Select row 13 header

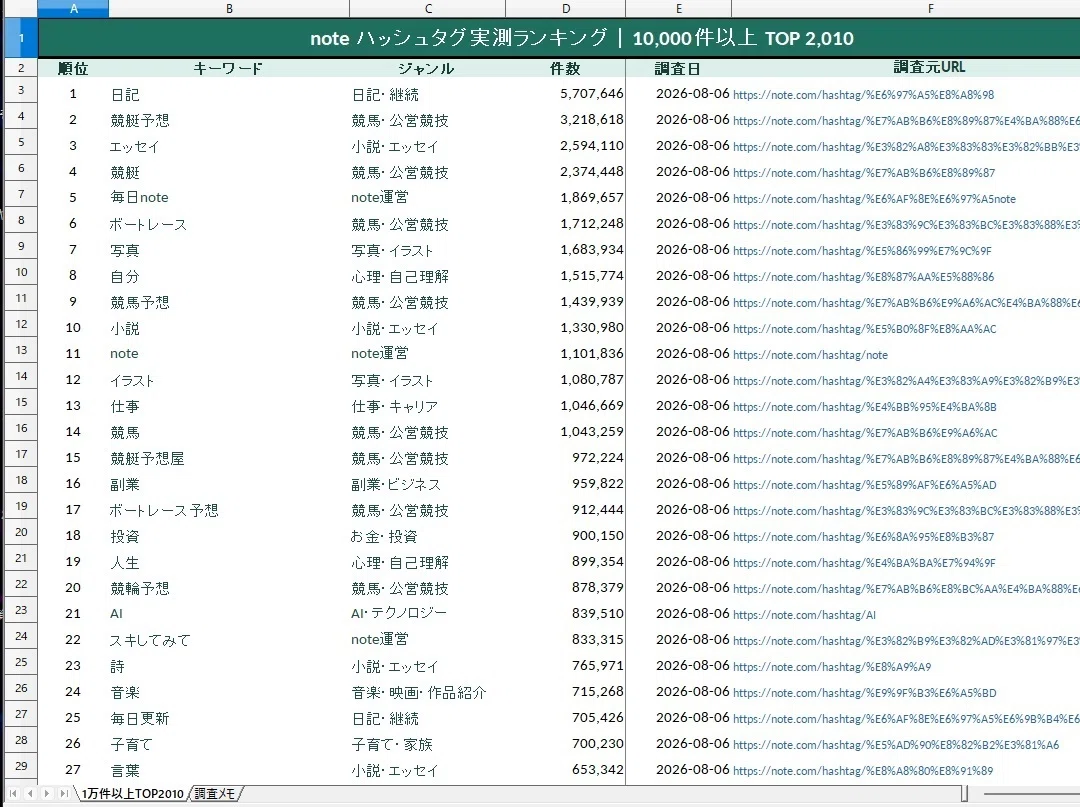pyautogui.click(x=21, y=350)
